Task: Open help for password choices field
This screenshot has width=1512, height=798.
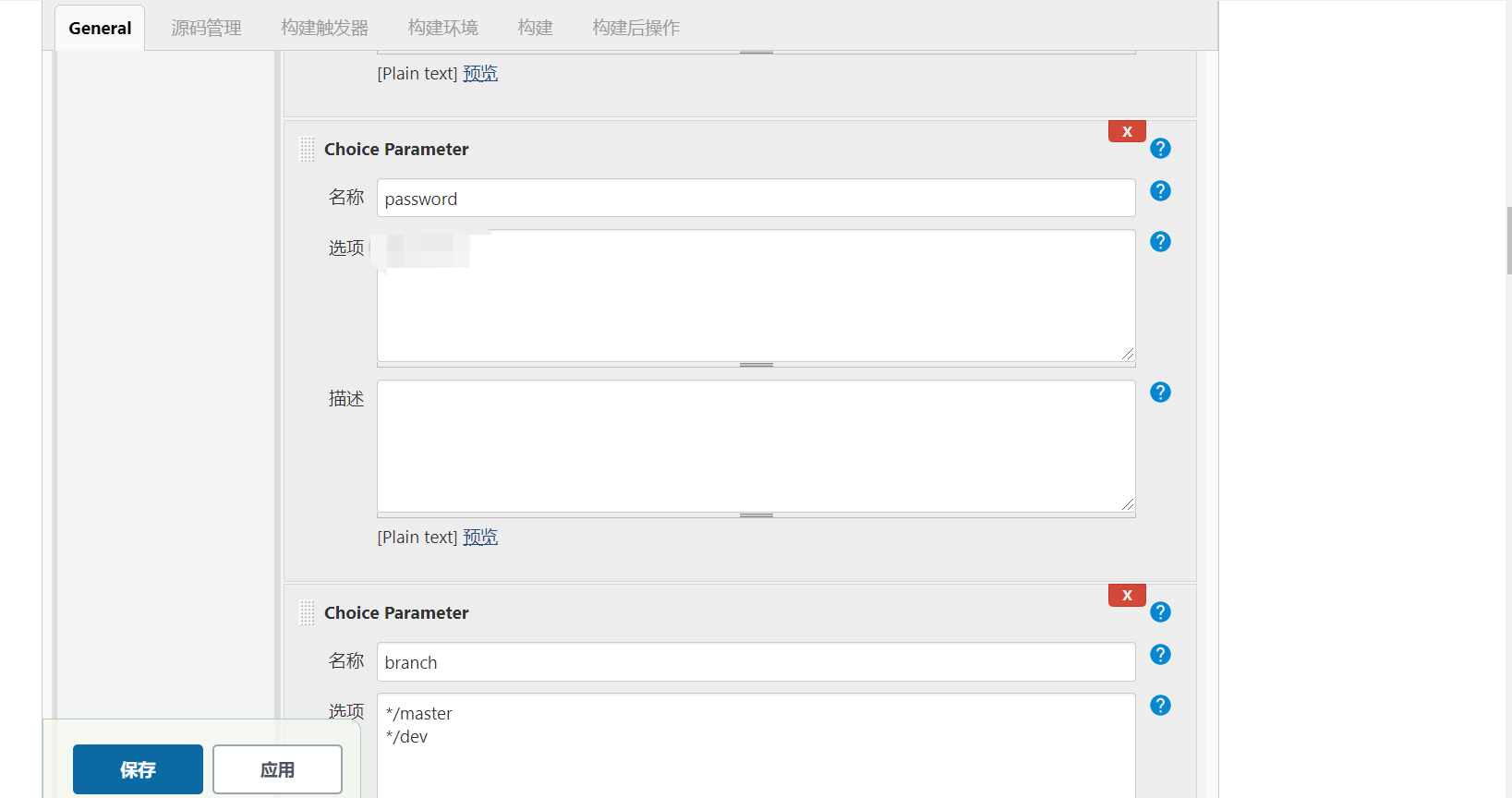Action: [x=1160, y=242]
